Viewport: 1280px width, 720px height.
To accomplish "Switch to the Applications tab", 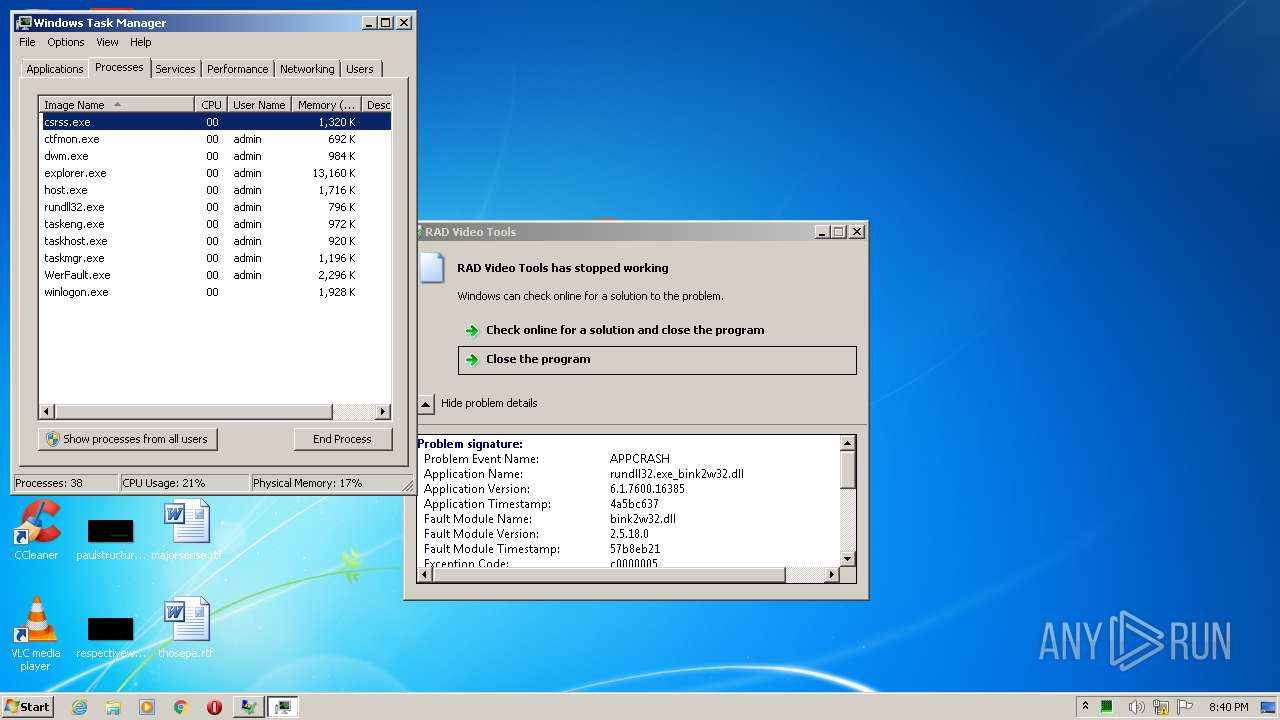I will 55,69.
